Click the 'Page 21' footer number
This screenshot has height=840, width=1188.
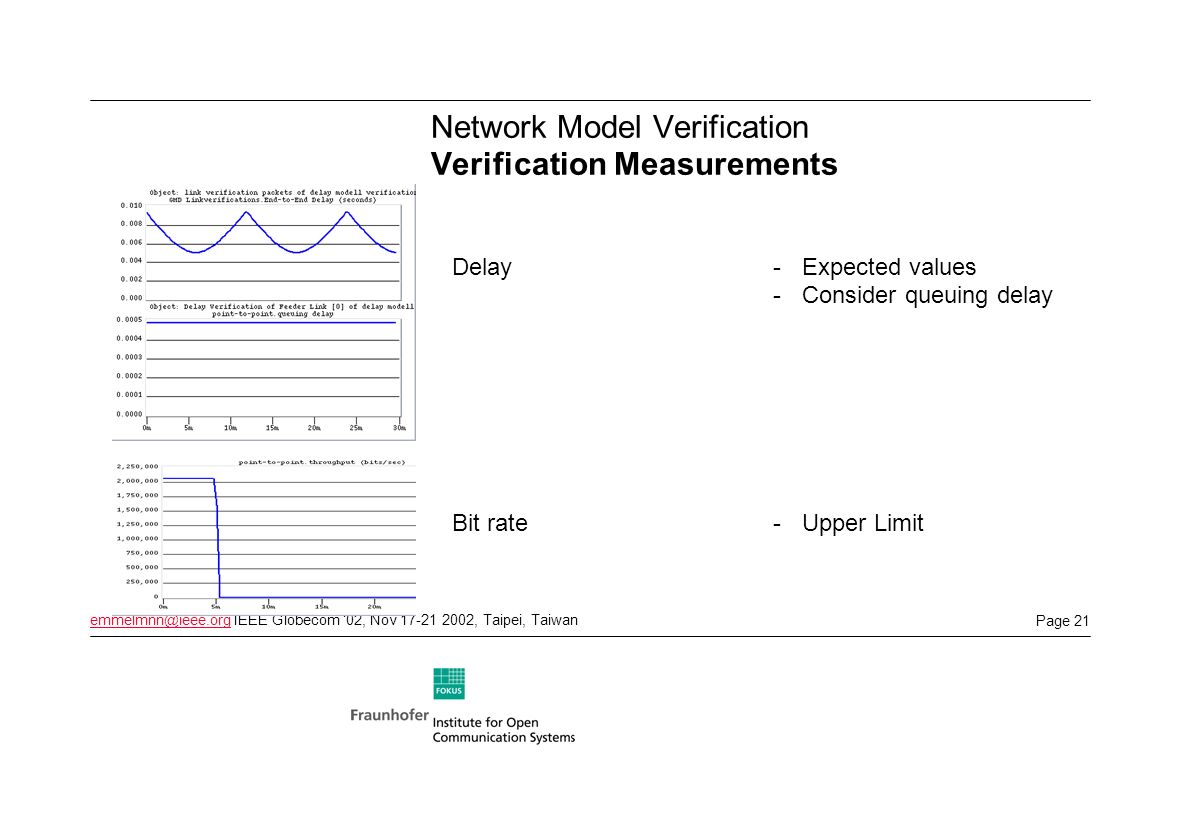coord(1062,621)
